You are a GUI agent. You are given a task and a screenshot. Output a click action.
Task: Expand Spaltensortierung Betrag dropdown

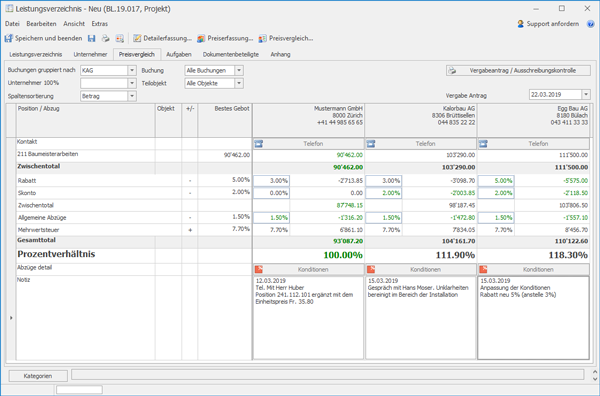(x=132, y=96)
